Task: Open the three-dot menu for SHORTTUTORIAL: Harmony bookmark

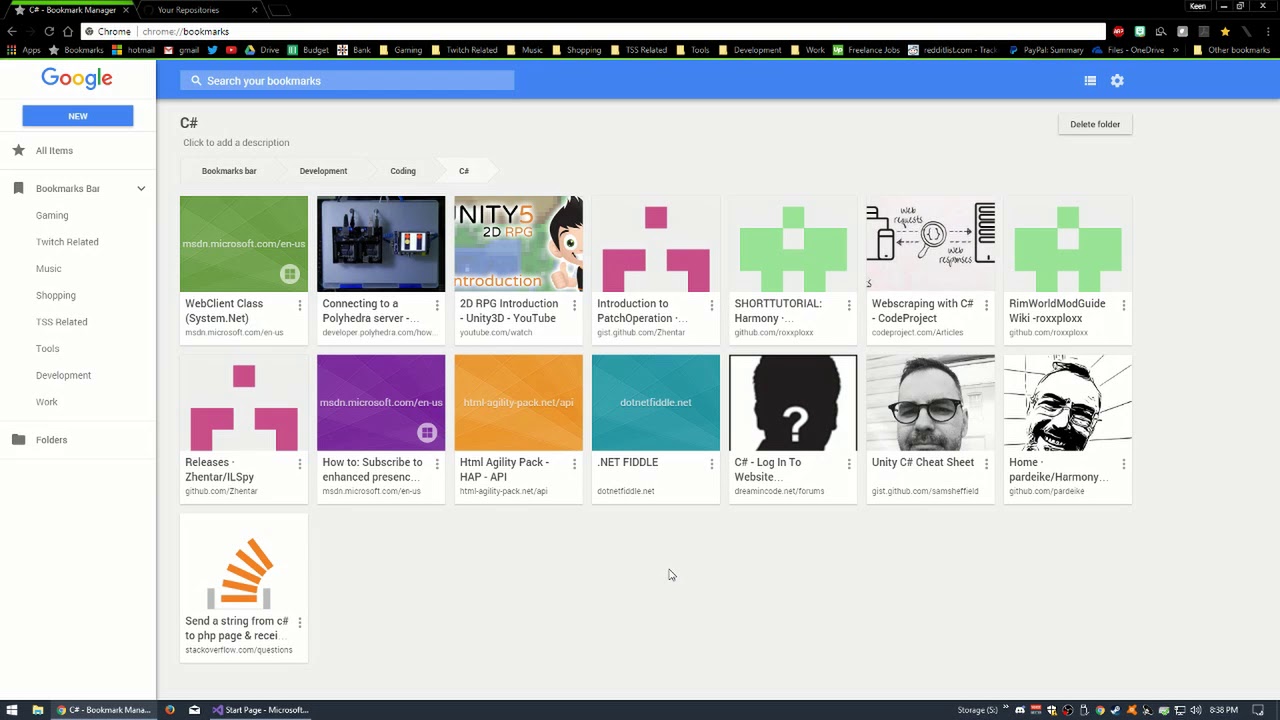Action: click(x=849, y=305)
